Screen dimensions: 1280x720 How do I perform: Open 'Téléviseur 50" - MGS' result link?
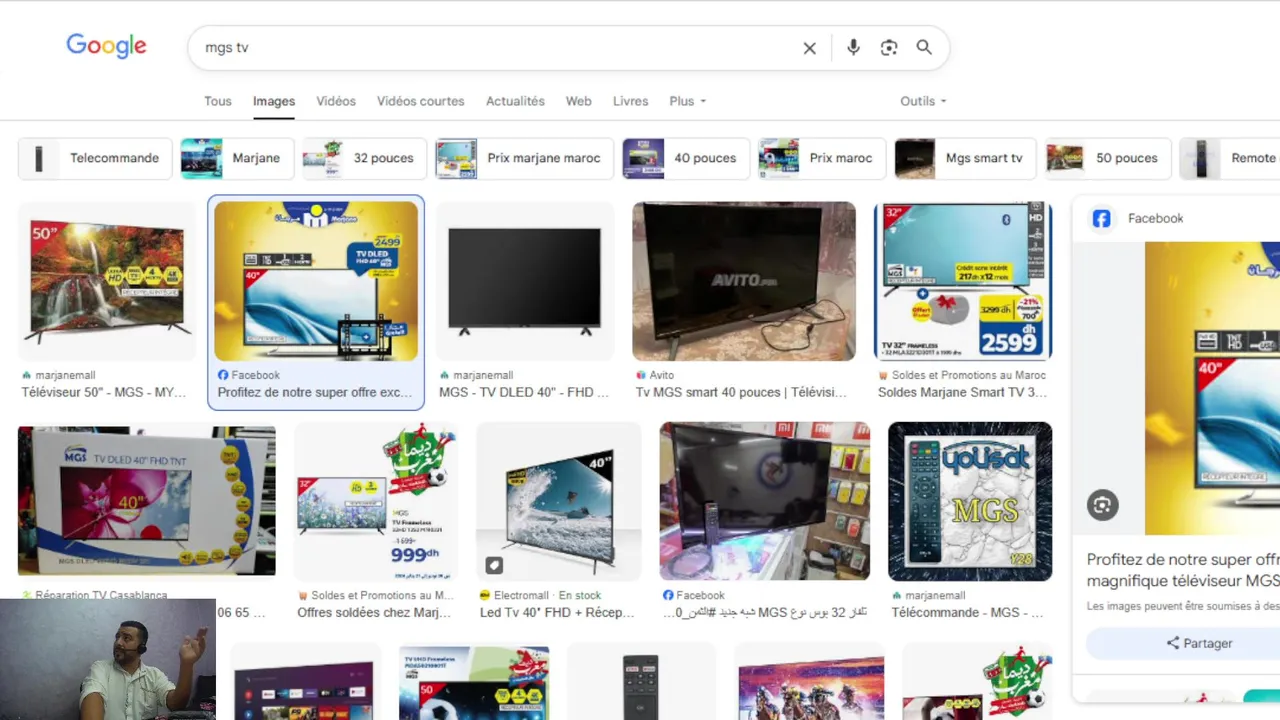pos(104,393)
